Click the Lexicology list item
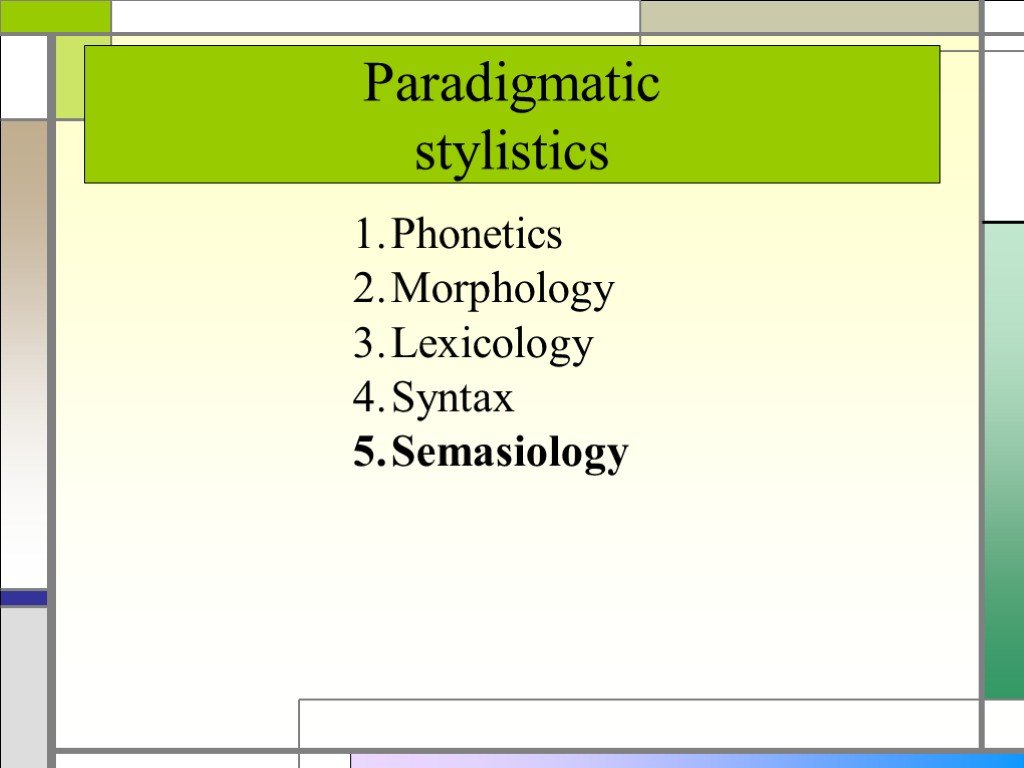This screenshot has width=1024, height=768. (492, 344)
